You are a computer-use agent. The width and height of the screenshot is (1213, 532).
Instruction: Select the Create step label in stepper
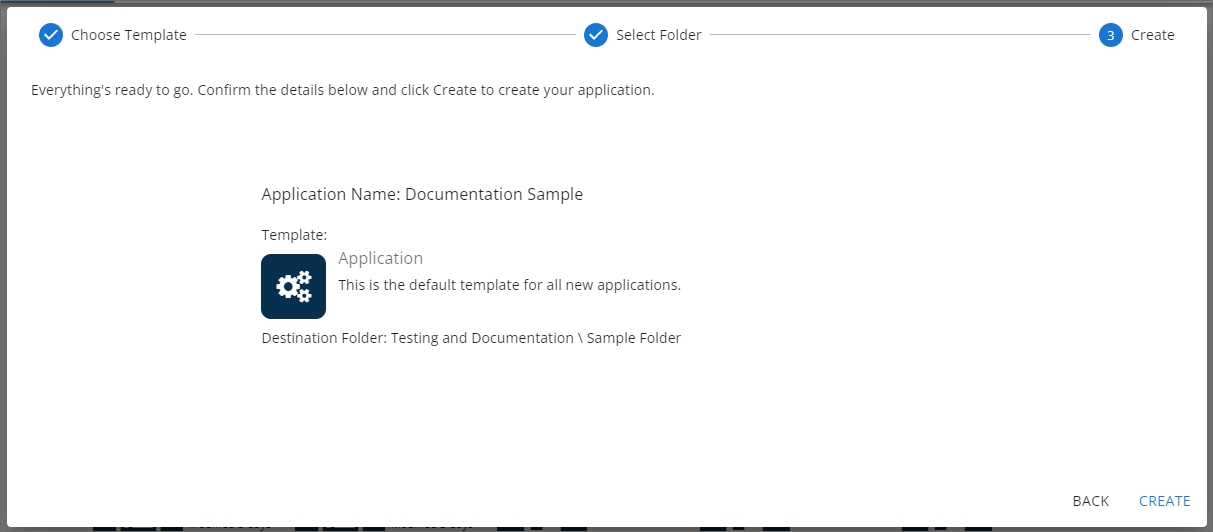(x=1152, y=35)
